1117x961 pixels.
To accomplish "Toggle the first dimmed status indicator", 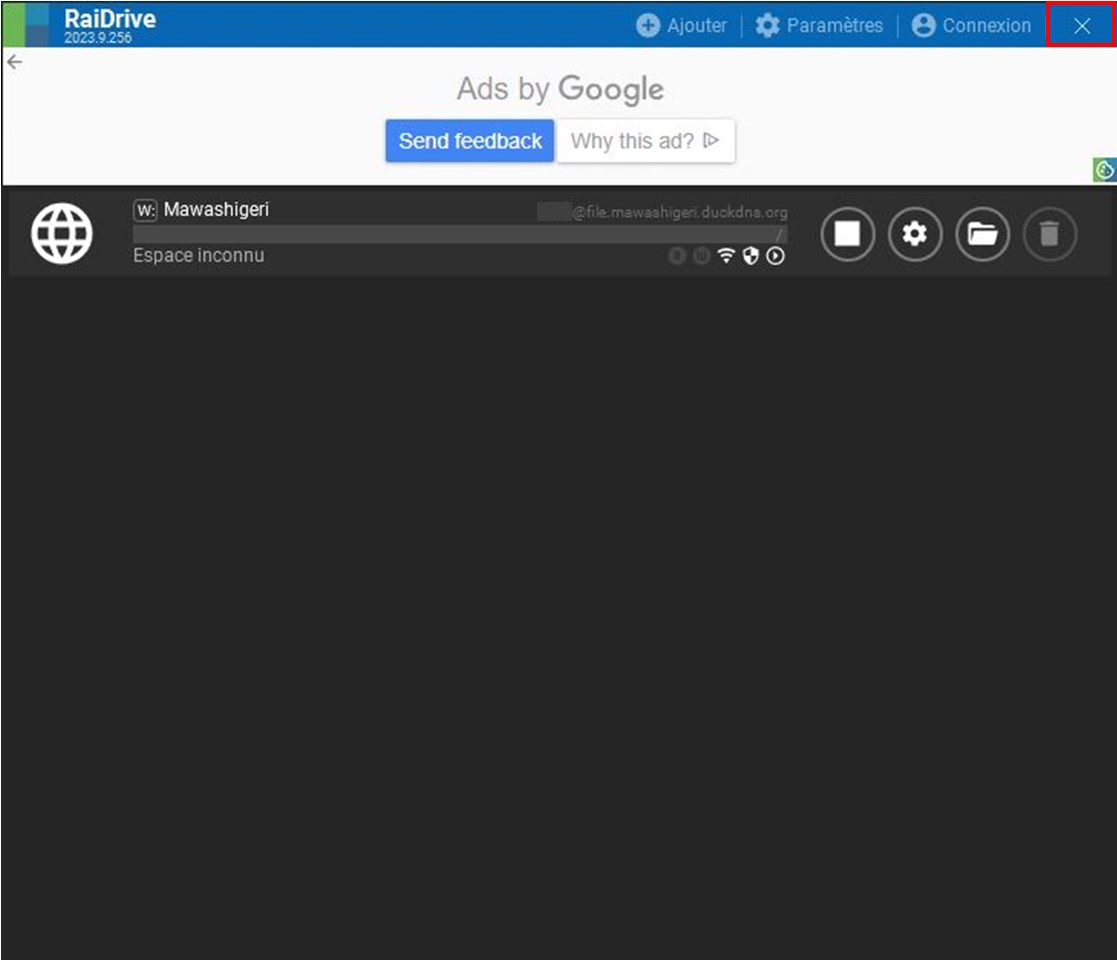I will [x=677, y=256].
